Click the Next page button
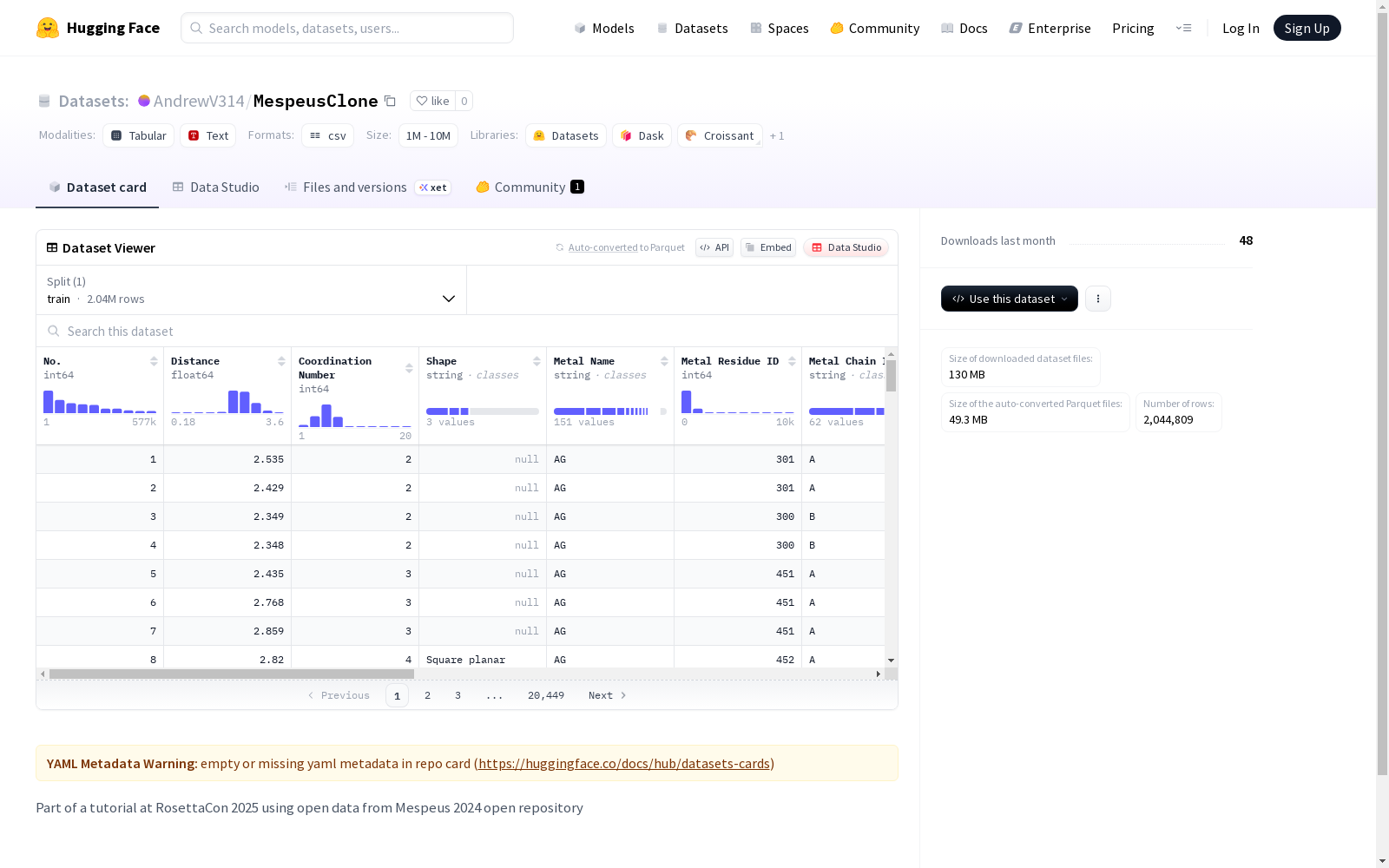Screen dimensions: 1389x868 pos(607,695)
